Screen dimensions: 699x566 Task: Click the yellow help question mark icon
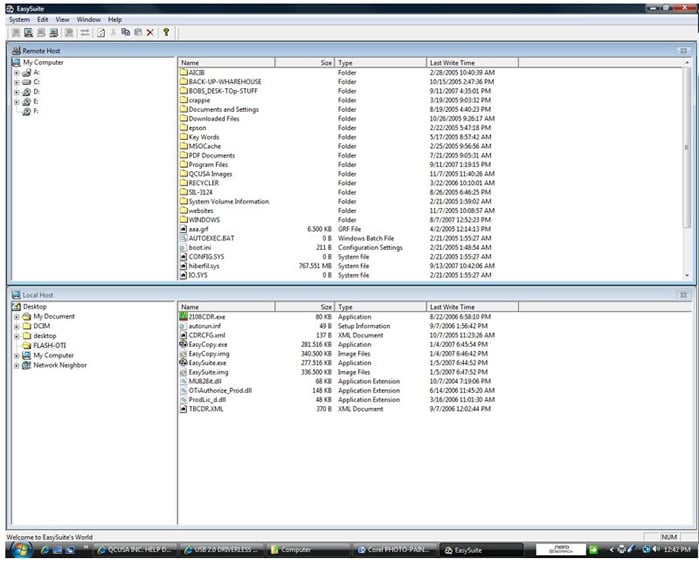click(x=166, y=32)
